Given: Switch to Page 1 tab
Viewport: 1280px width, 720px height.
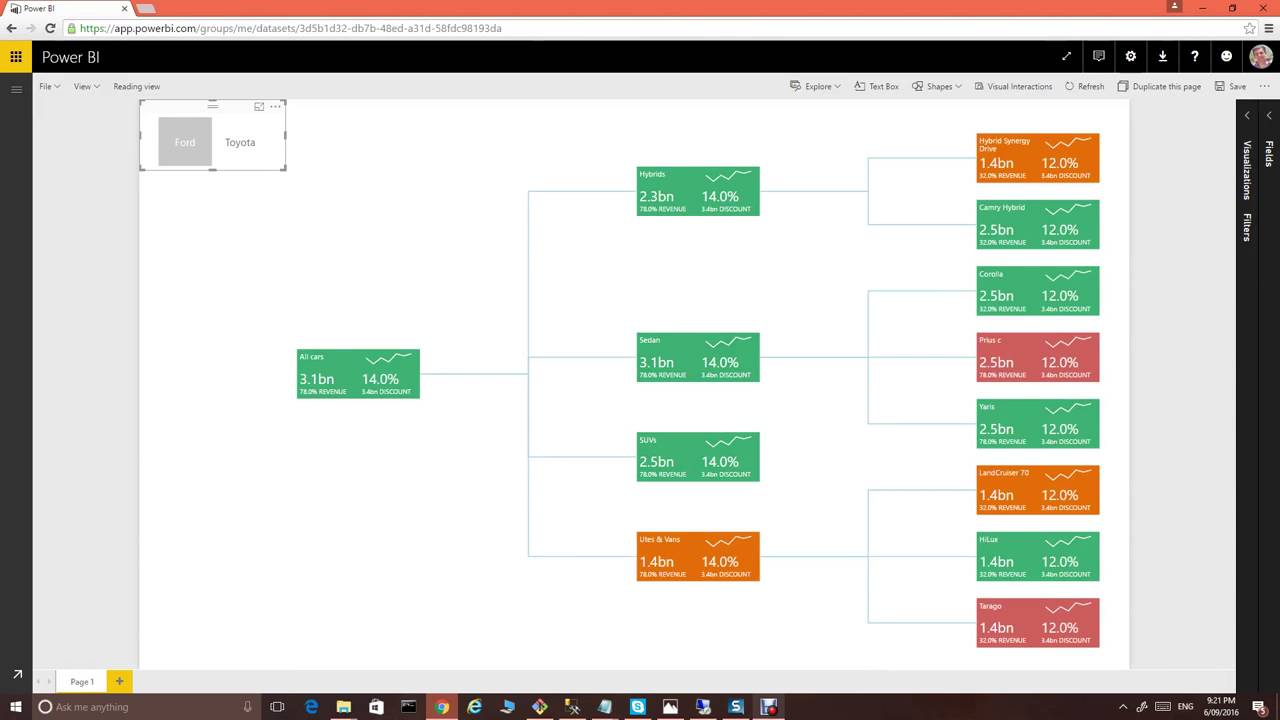Looking at the screenshot, I should point(82,681).
